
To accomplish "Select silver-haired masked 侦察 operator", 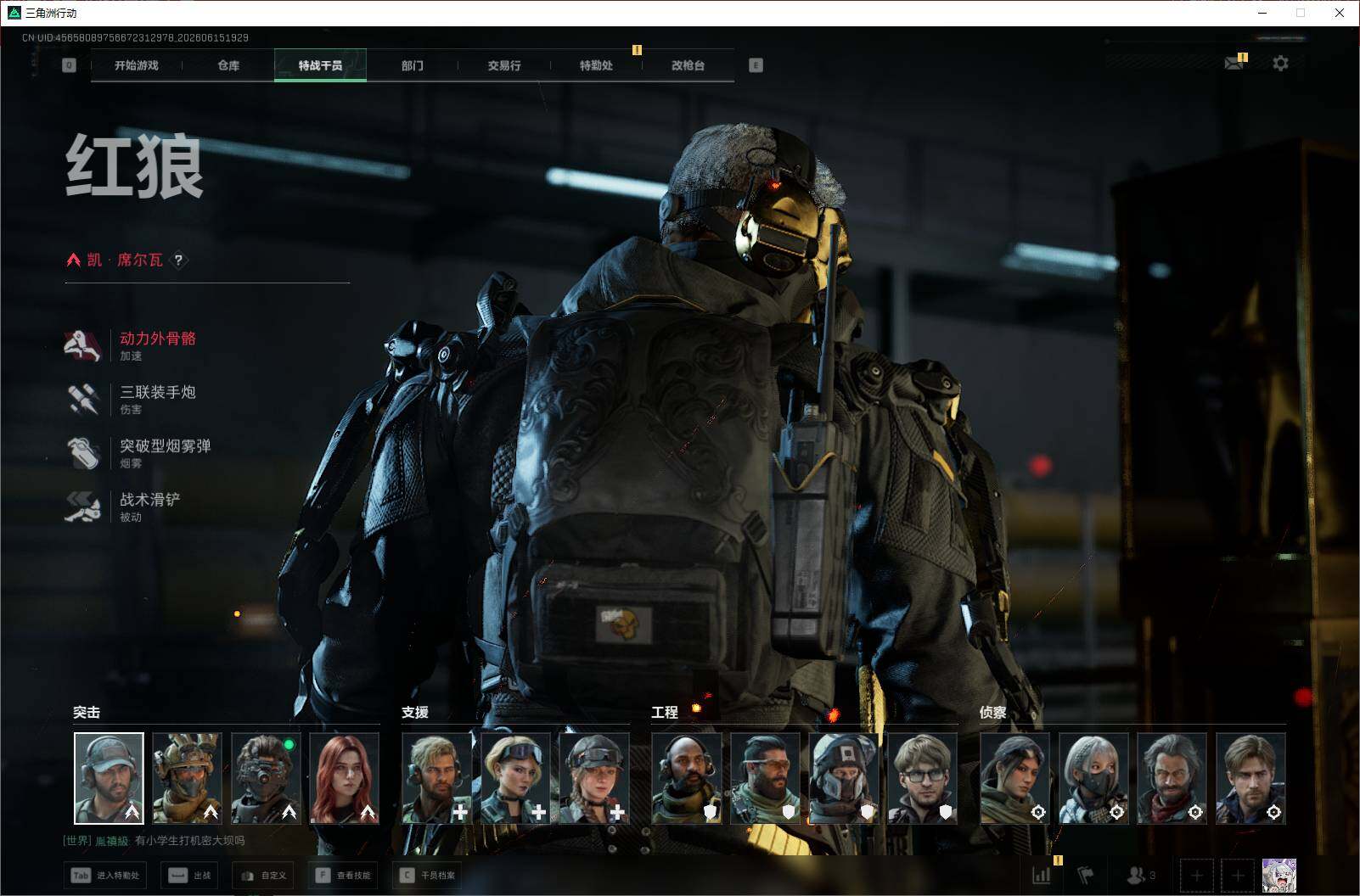I will (1093, 778).
